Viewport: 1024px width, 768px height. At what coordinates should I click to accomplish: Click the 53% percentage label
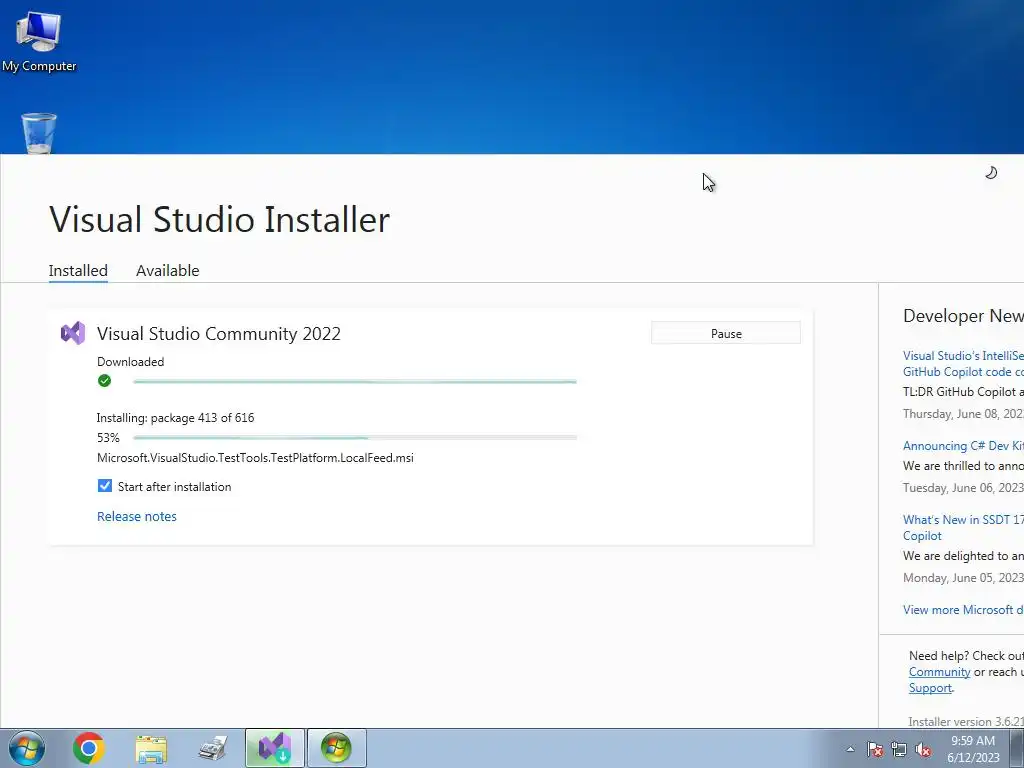coord(108,438)
